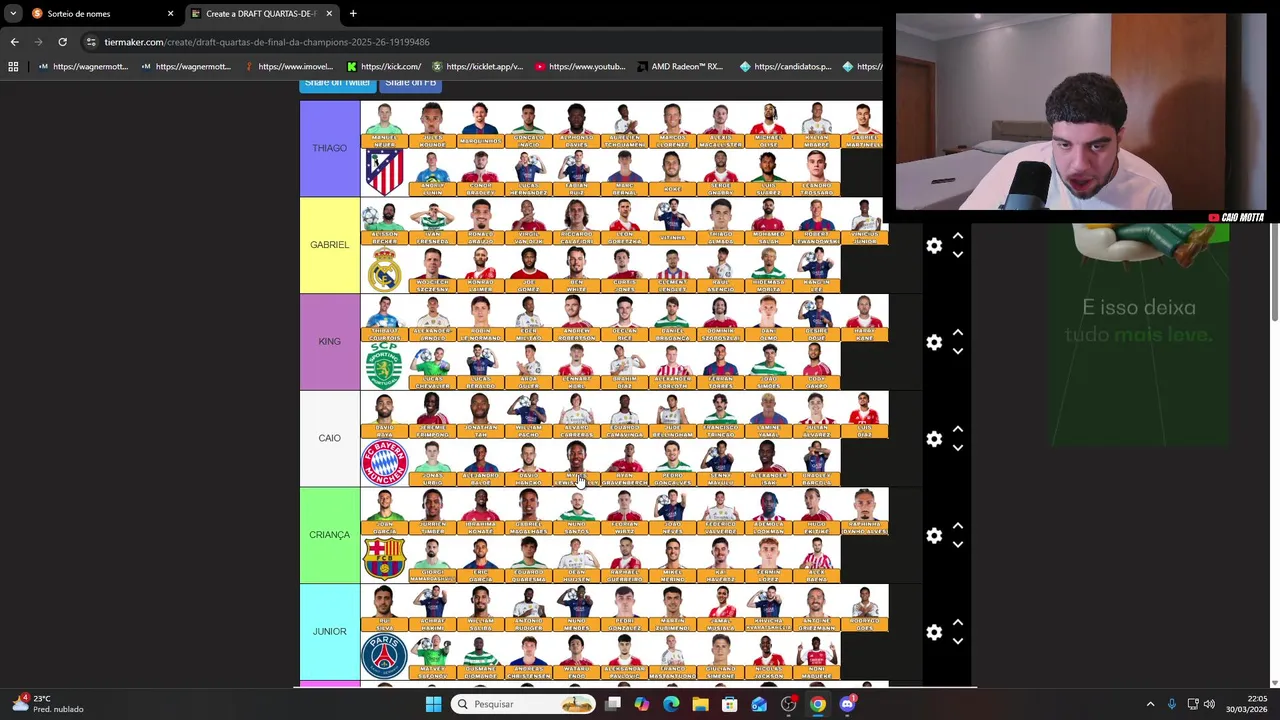Open the kicklet.app bookmark
The image size is (1280, 720).
[477, 67]
